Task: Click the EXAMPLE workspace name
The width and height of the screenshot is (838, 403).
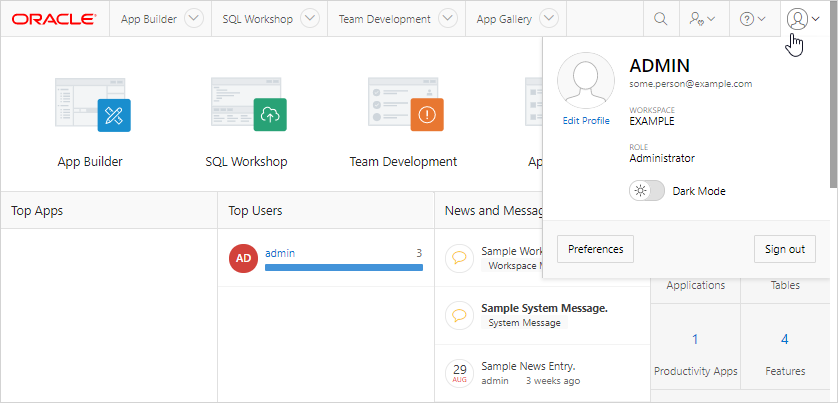Action: [x=651, y=121]
